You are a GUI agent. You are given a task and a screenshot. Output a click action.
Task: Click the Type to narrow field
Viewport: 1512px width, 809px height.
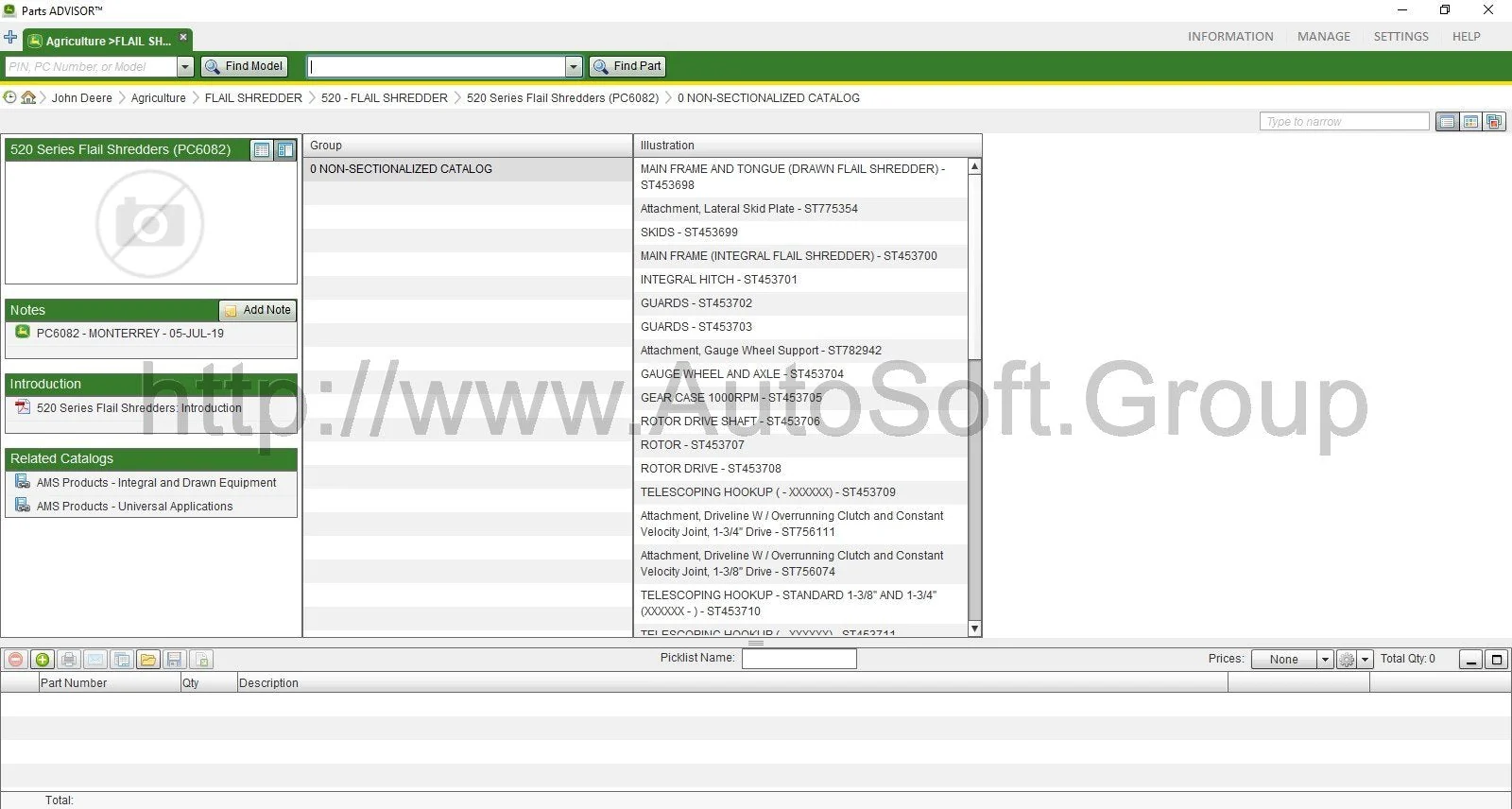[x=1344, y=122]
